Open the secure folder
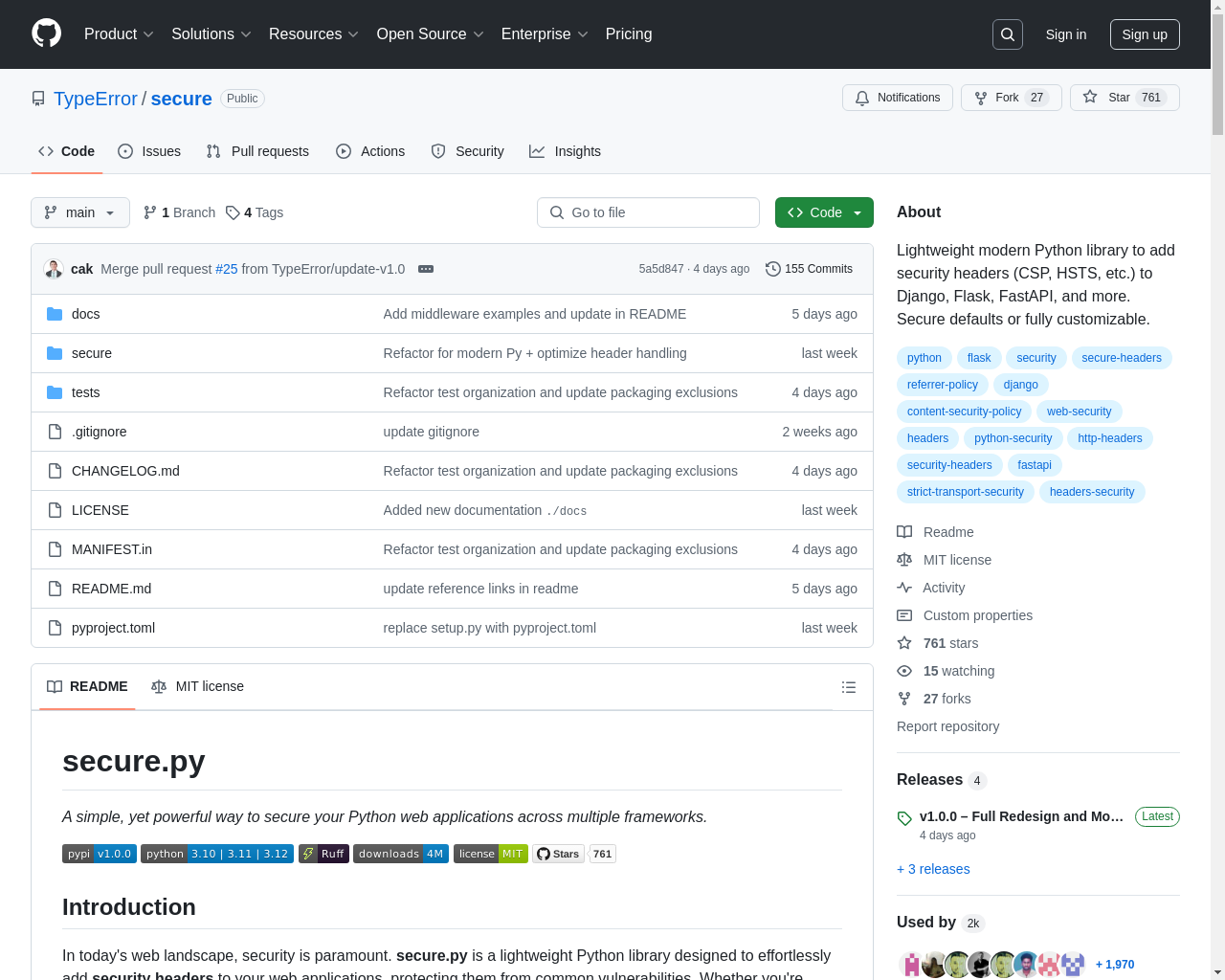 92,353
